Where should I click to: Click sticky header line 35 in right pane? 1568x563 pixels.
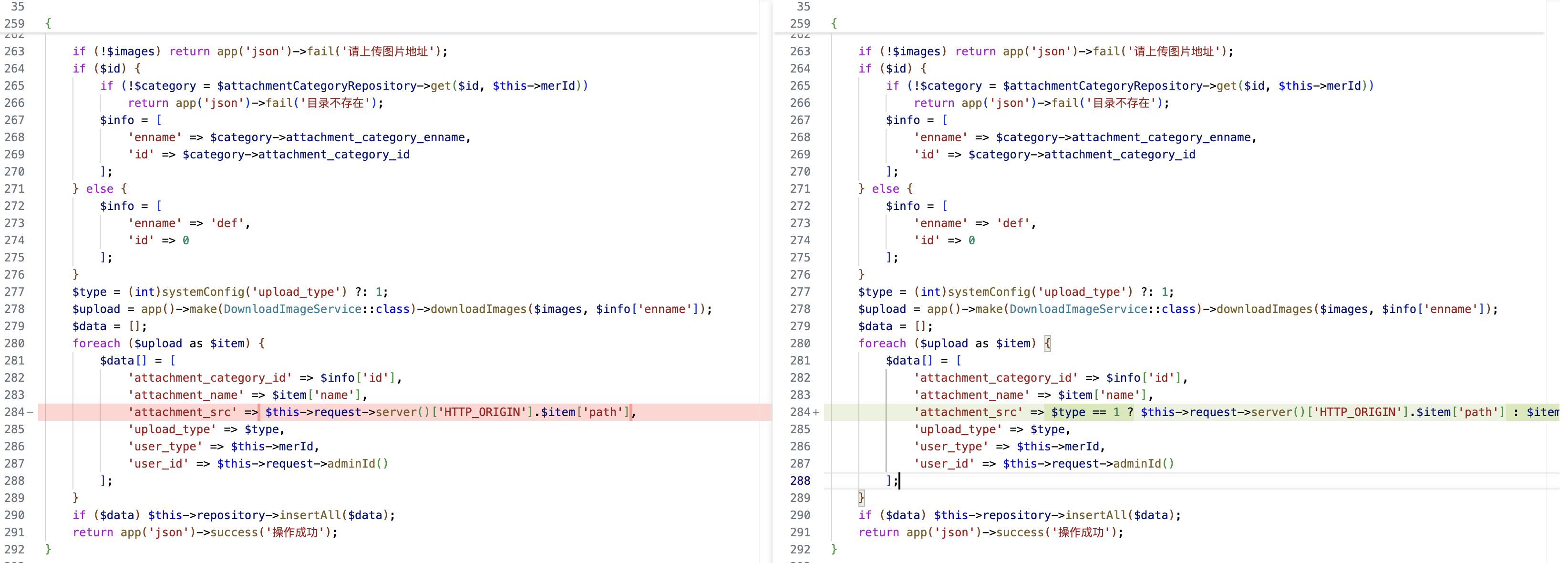(803, 6)
